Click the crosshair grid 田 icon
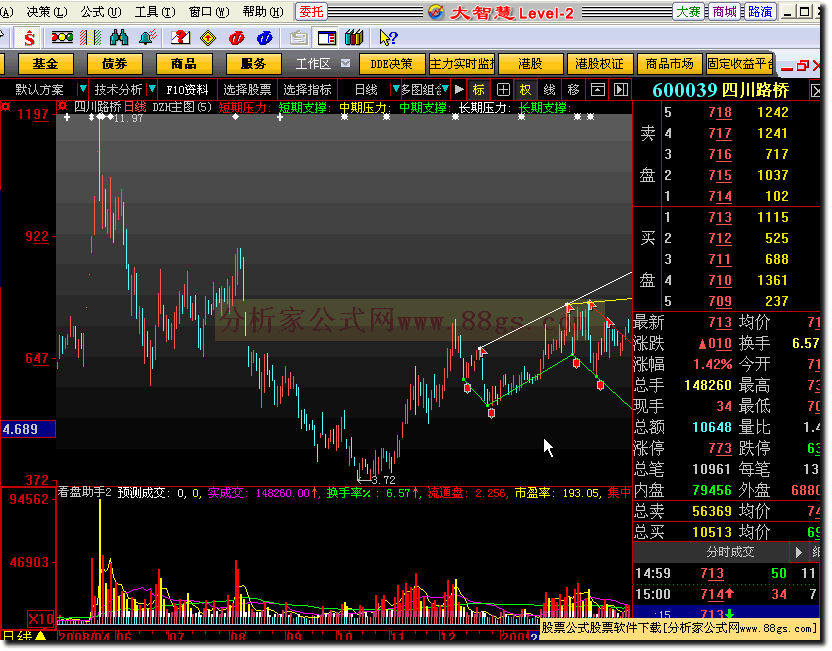The height and width of the screenshot is (651, 832). pos(503,90)
